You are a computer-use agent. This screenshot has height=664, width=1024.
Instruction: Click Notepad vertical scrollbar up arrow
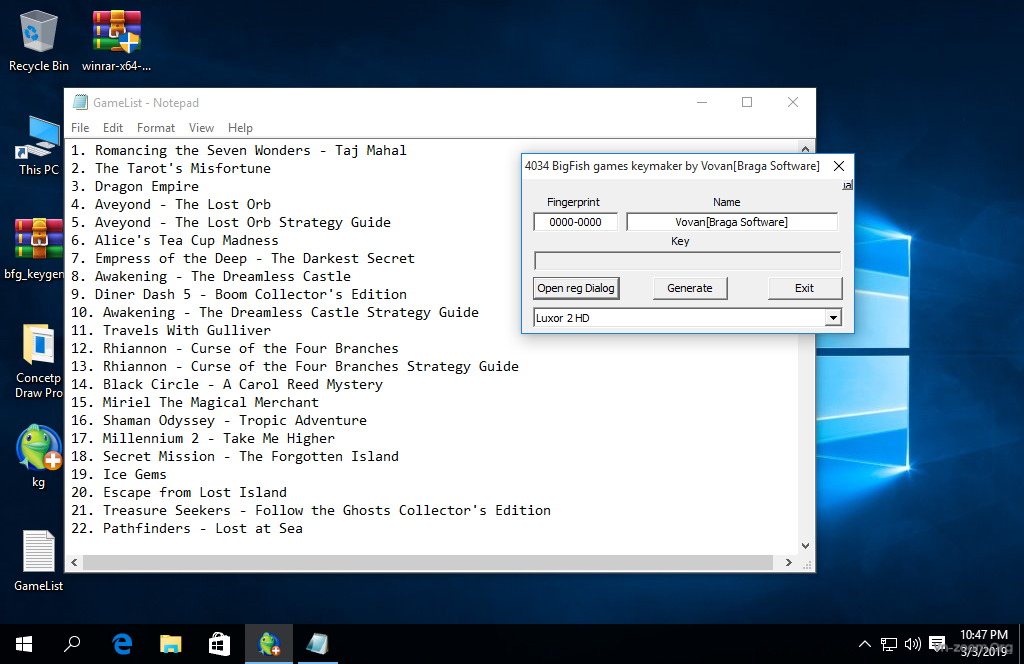tap(805, 148)
